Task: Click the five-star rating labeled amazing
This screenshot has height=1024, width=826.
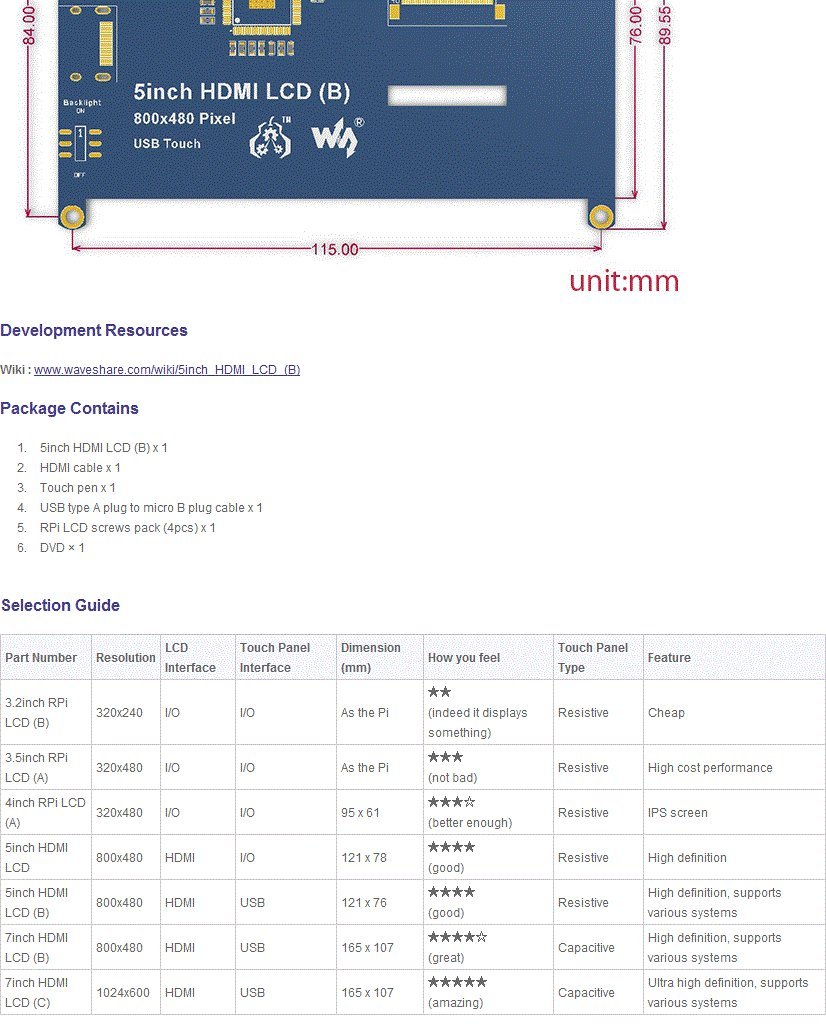Action: (458, 982)
